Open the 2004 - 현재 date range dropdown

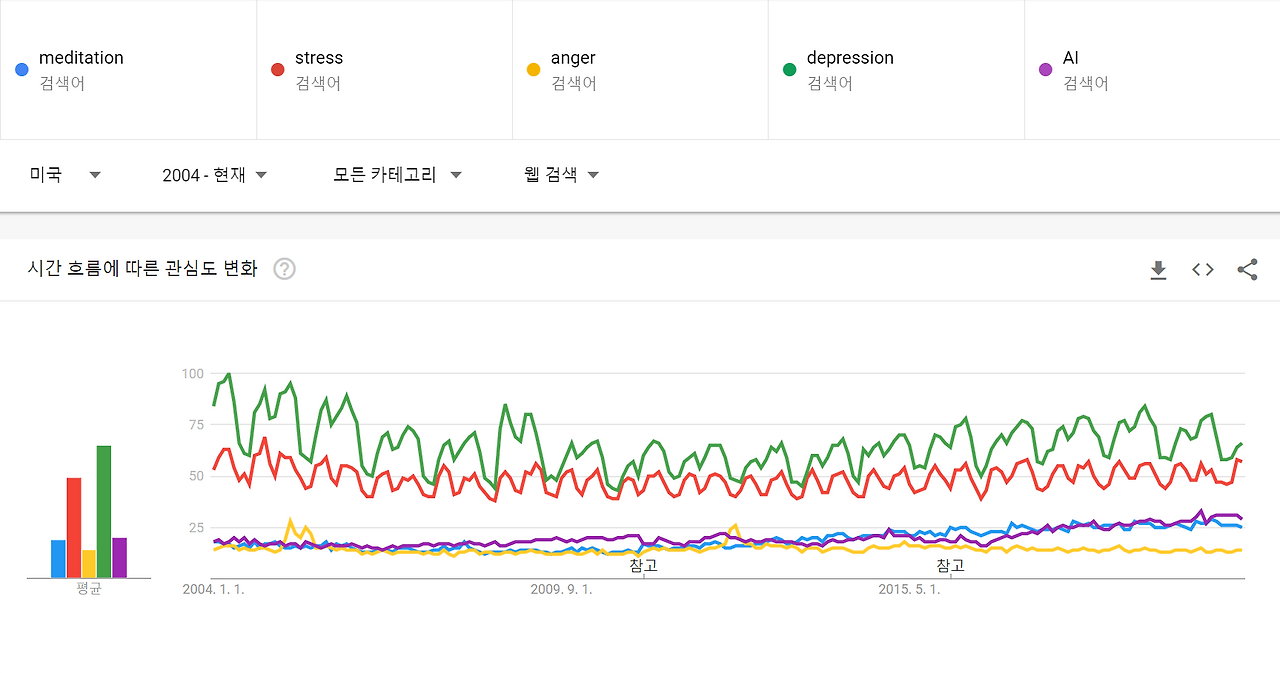tap(213, 174)
